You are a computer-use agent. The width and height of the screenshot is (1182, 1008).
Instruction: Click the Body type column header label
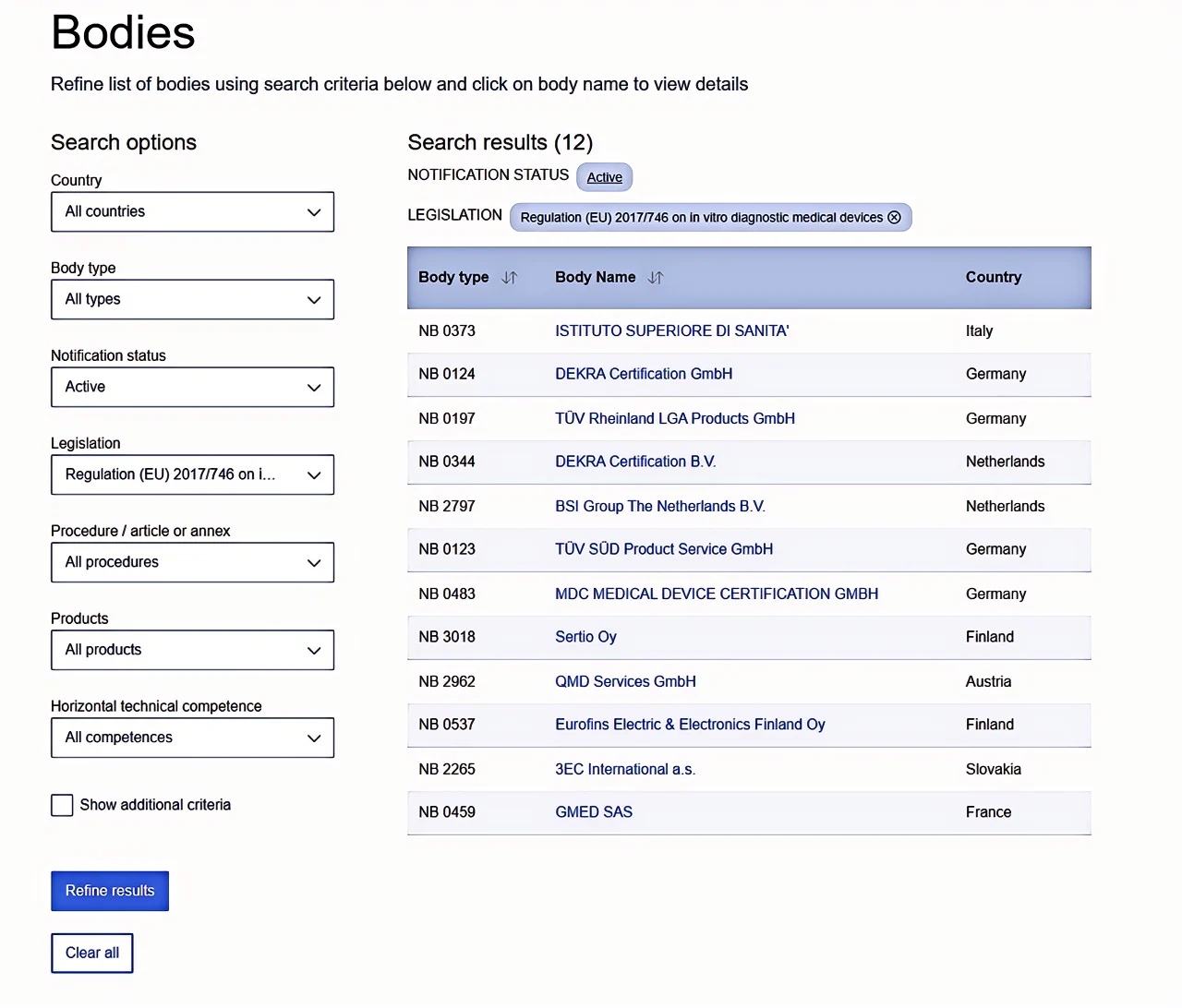453,277
